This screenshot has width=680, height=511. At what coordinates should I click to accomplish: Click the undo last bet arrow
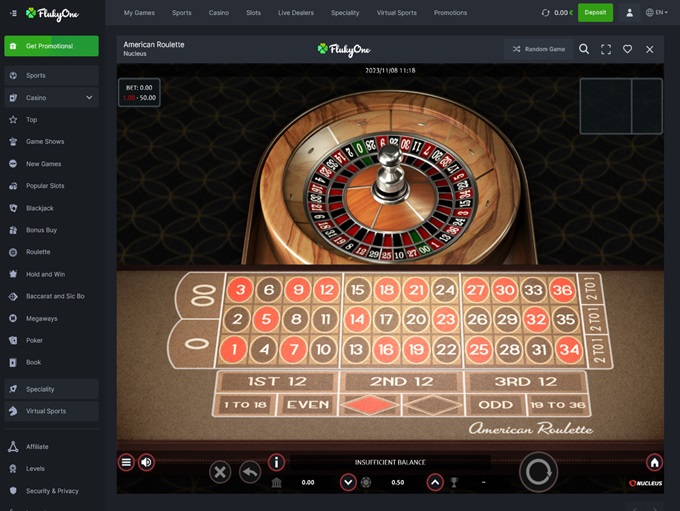(x=250, y=472)
